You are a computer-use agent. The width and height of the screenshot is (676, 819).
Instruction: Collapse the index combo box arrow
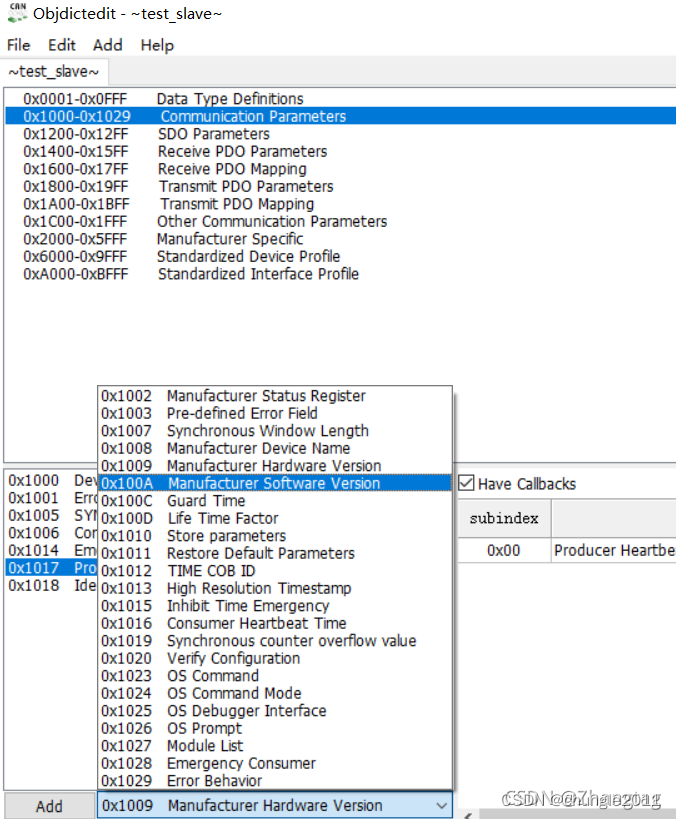point(441,806)
